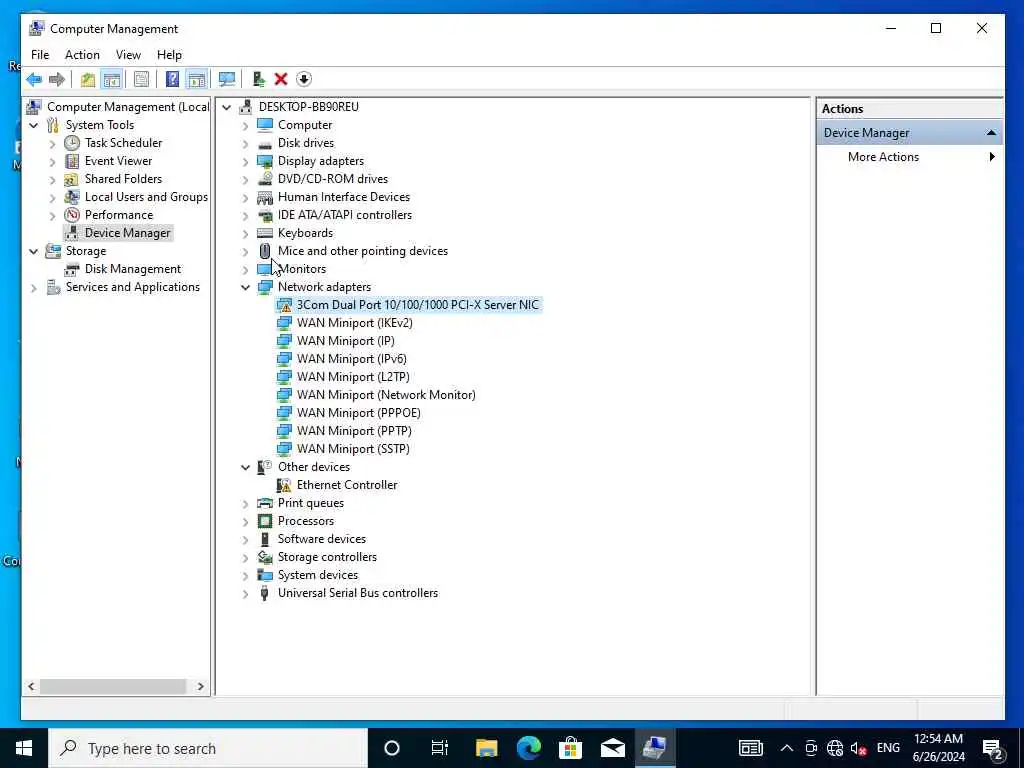Click Scan for hardware changes monitor icon
The image size is (1024, 768).
pos(227,80)
